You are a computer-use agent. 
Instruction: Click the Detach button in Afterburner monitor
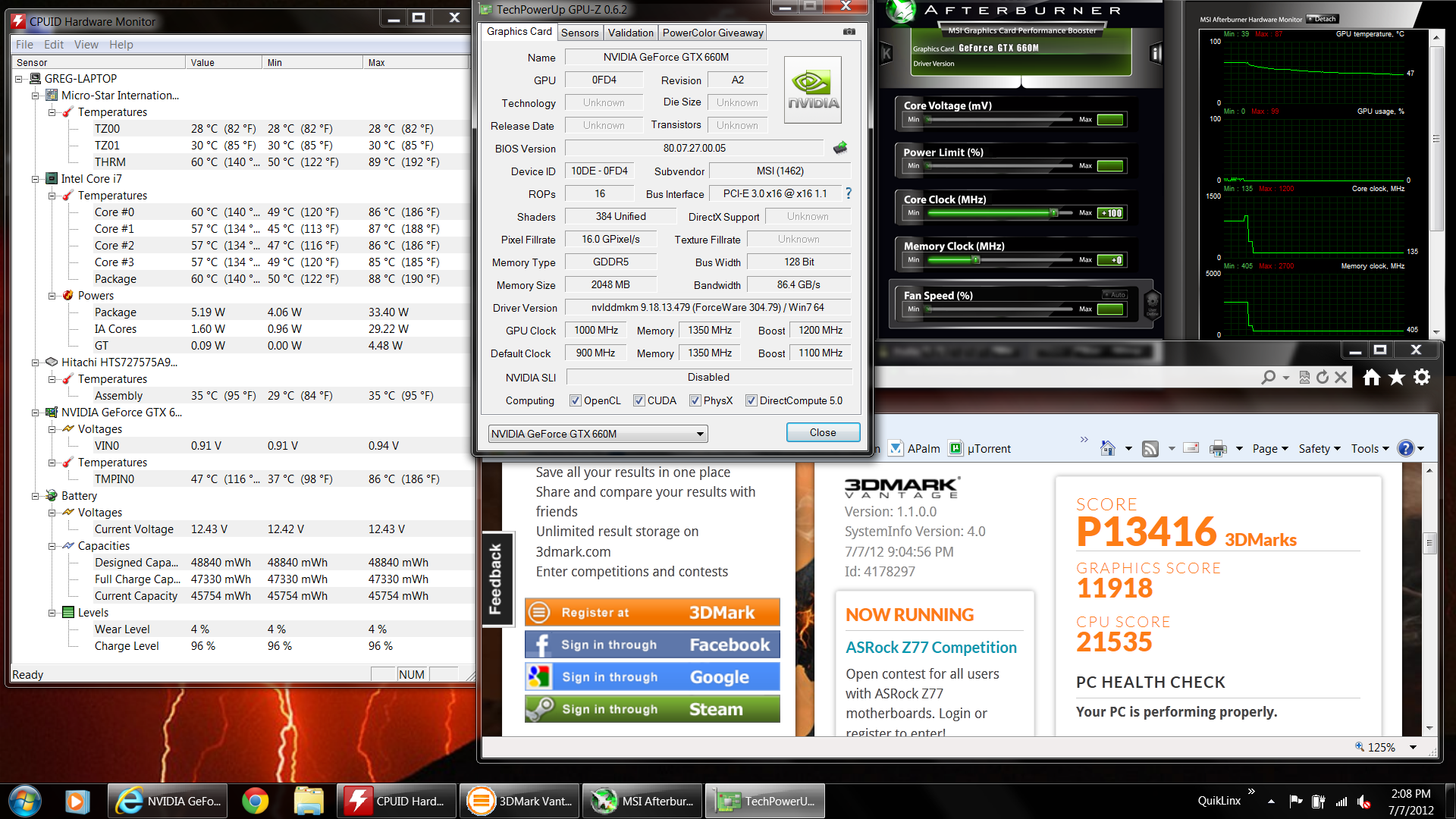point(1322,19)
